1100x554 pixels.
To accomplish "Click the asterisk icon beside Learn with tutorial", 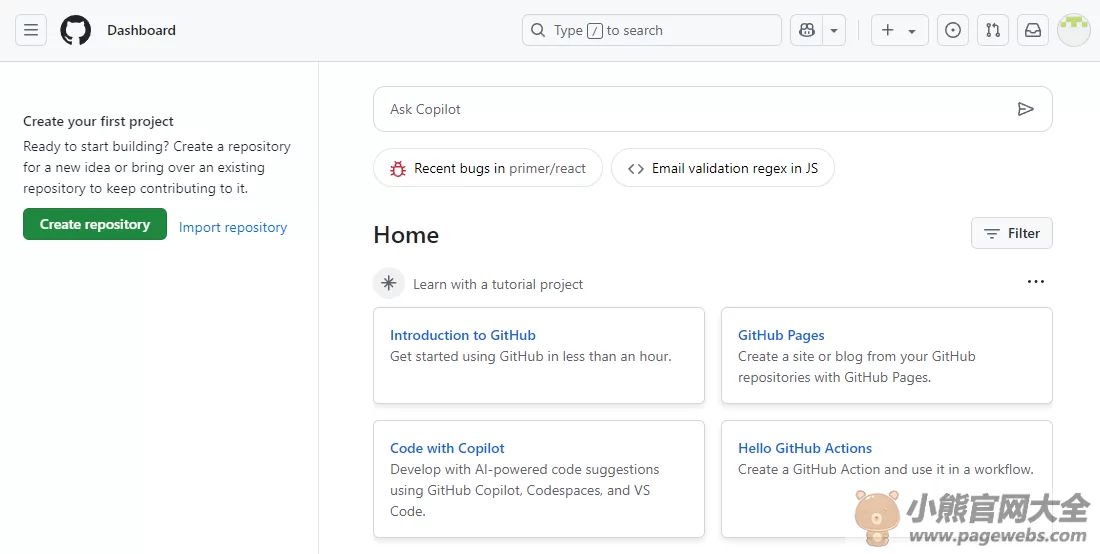I will click(x=389, y=283).
